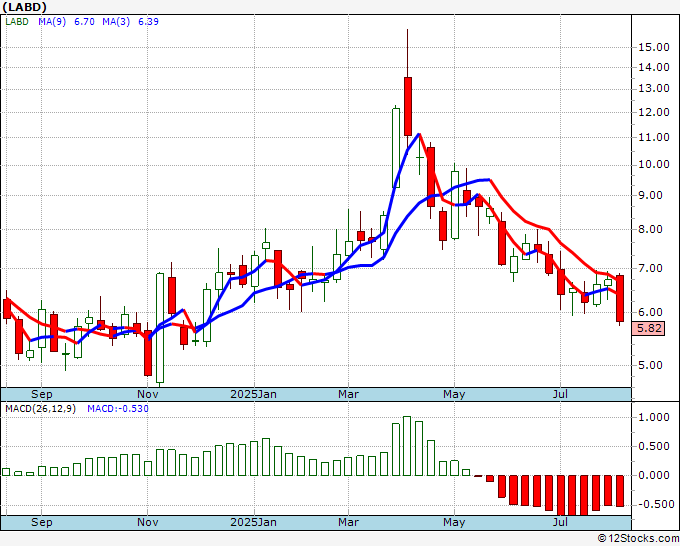This screenshot has height=546, width=680.
Task: Click Nov on the price chart time axis
Action: click(147, 394)
